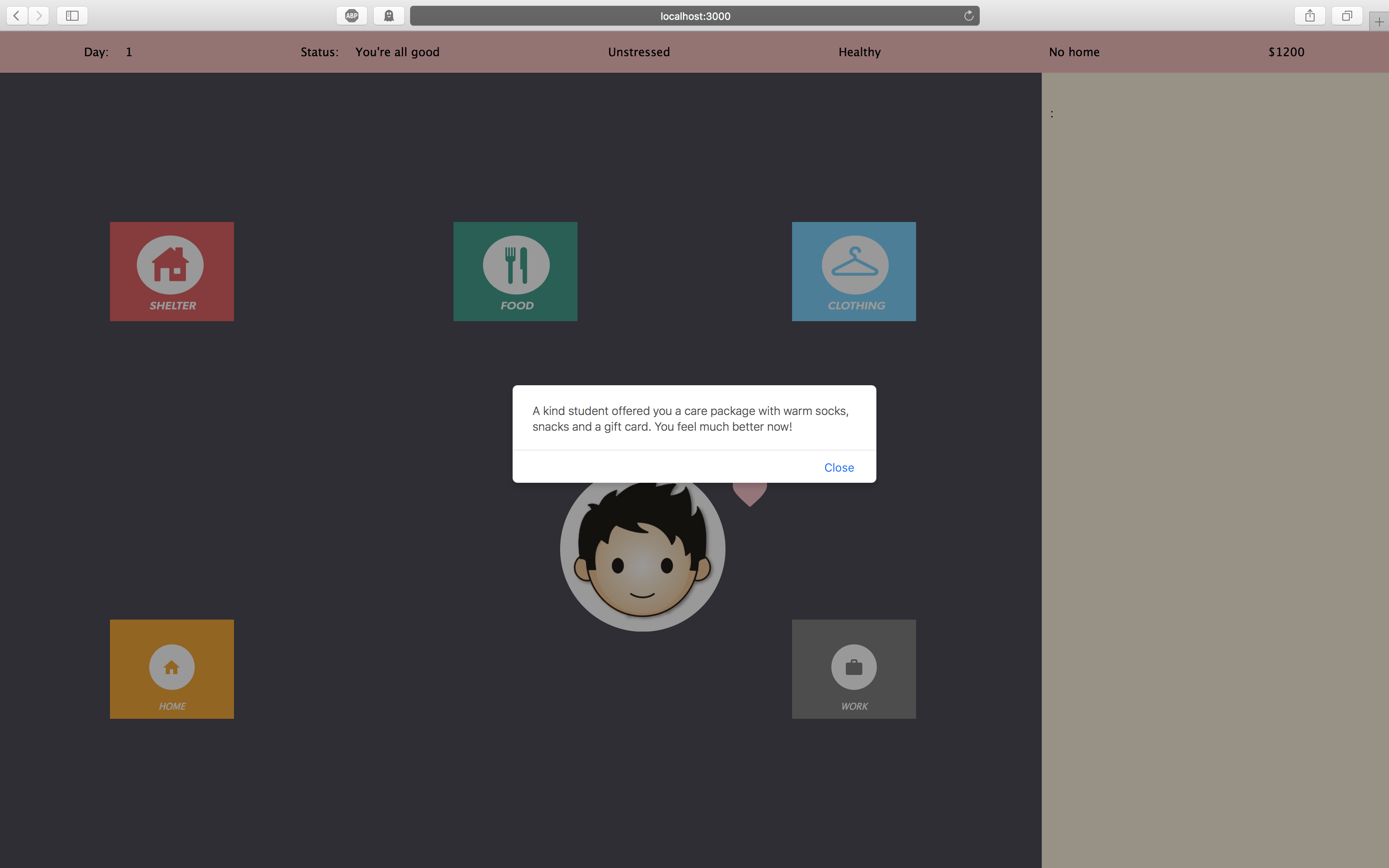Add a new tab with plus button
This screenshot has width=1389, height=868.
pyautogui.click(x=1379, y=22)
